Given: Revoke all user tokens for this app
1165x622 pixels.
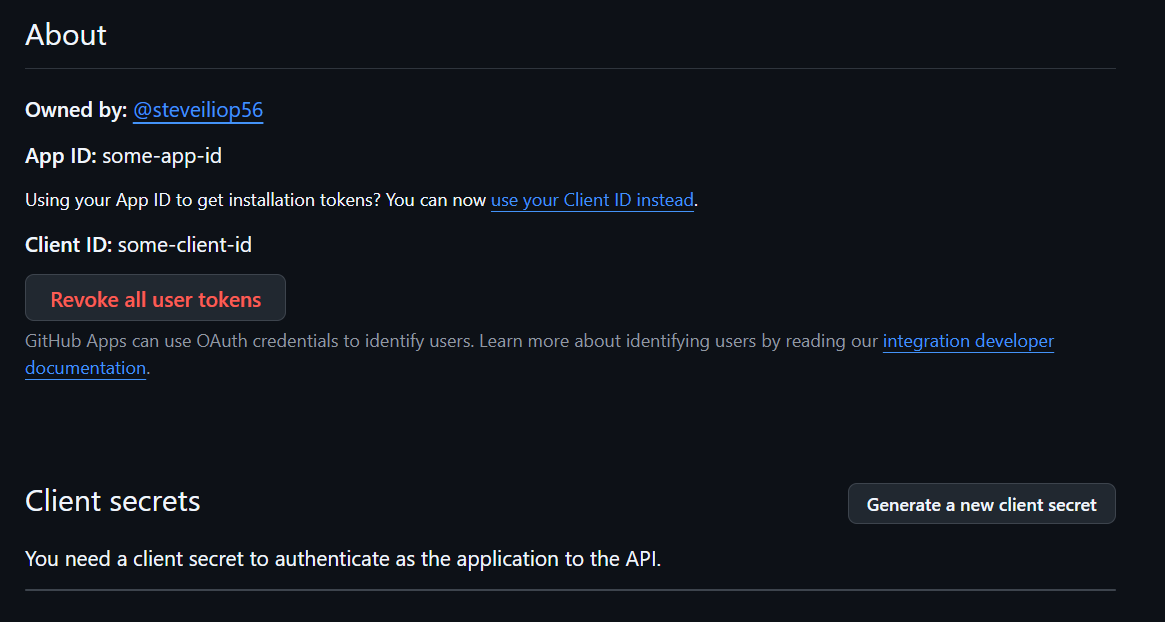Looking at the screenshot, I should [x=155, y=297].
